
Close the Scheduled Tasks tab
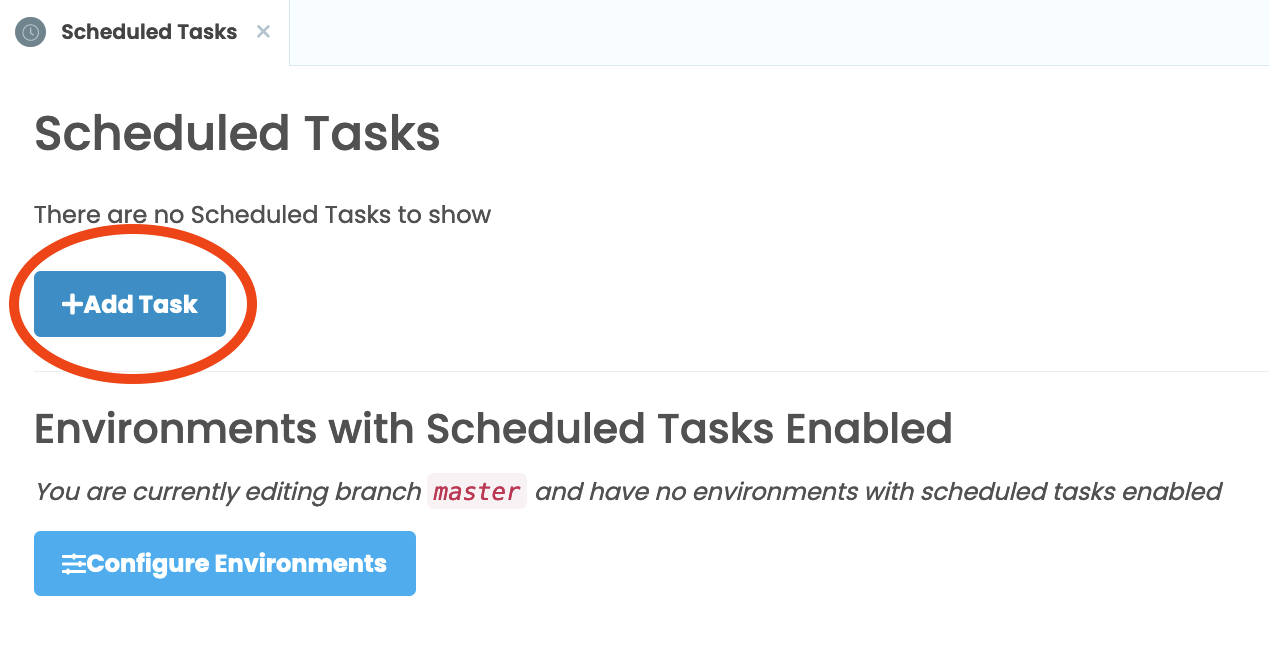(262, 32)
